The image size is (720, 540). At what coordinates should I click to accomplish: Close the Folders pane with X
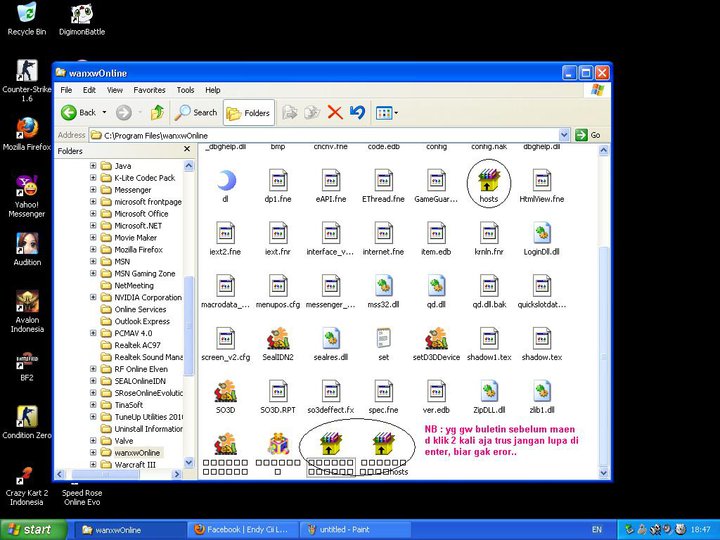(187, 149)
